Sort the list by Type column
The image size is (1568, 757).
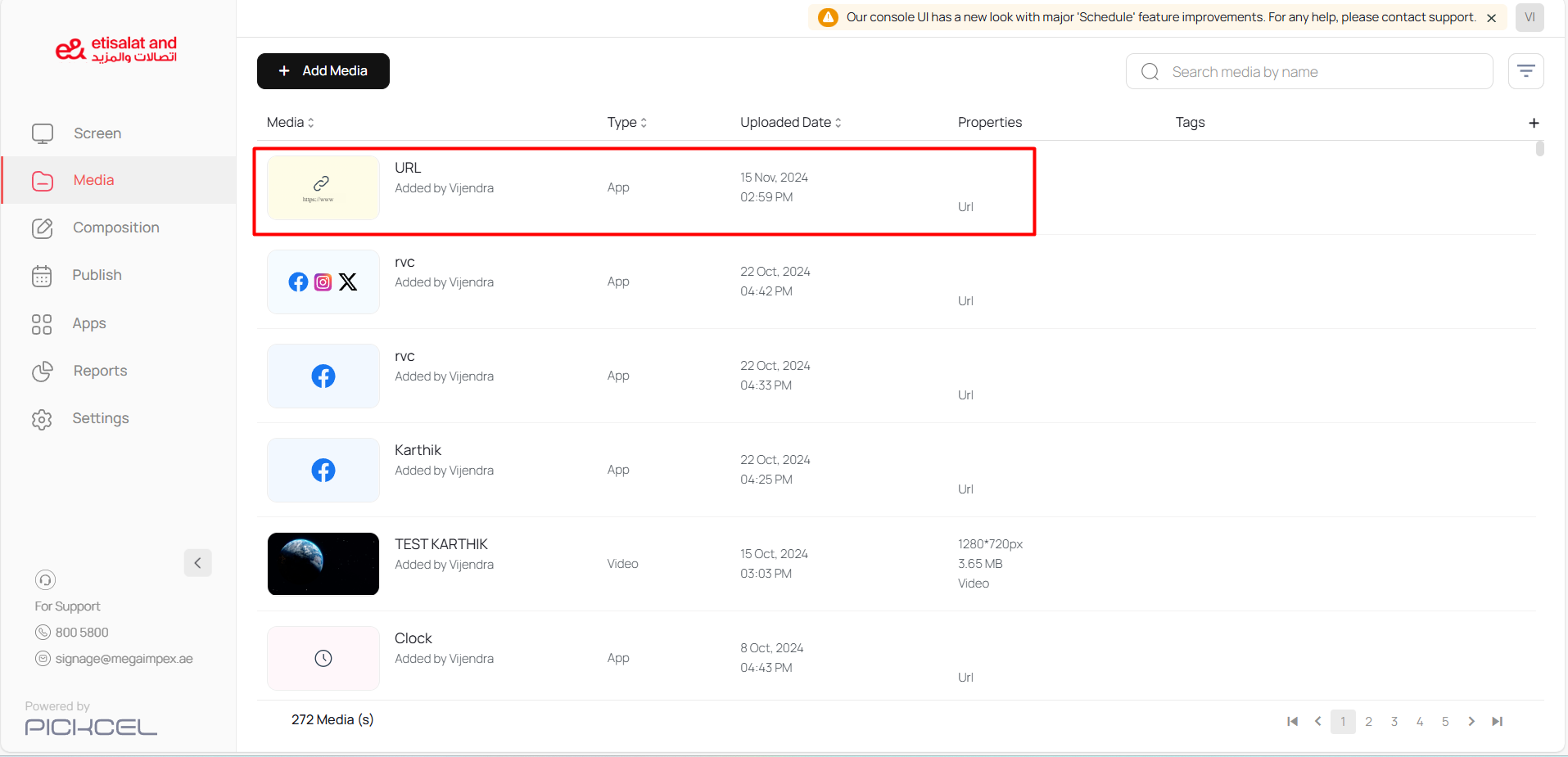pos(627,123)
